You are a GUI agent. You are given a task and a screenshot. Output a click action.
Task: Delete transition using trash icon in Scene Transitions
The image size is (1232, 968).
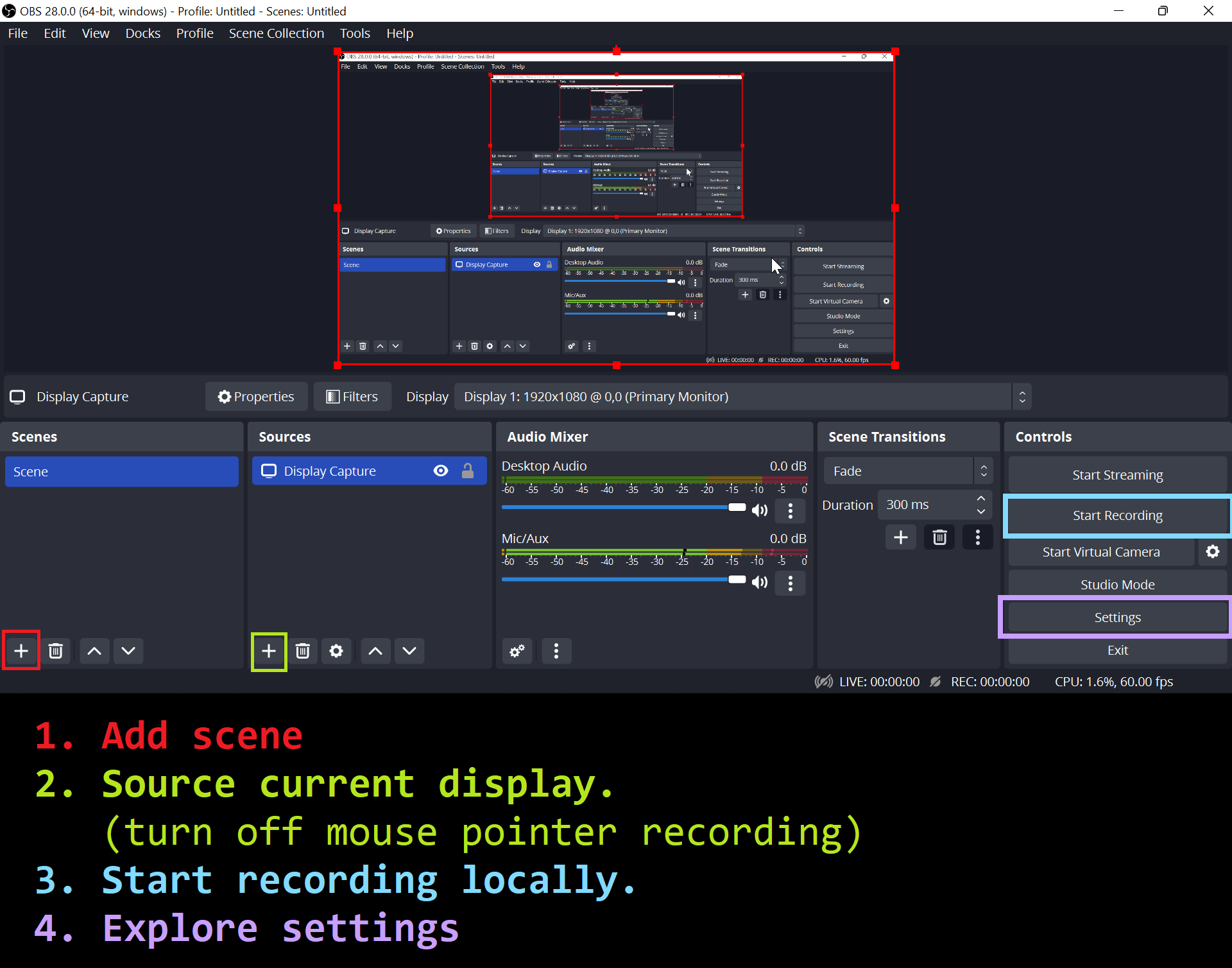[939, 537]
